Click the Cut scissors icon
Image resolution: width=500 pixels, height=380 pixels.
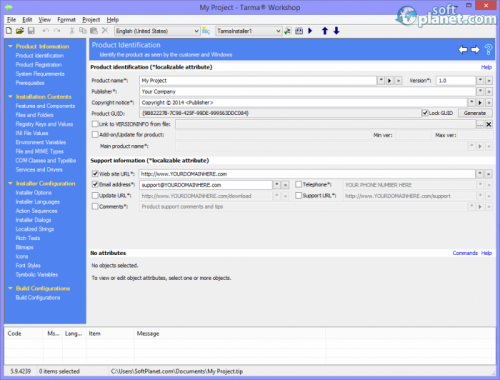coord(72,31)
